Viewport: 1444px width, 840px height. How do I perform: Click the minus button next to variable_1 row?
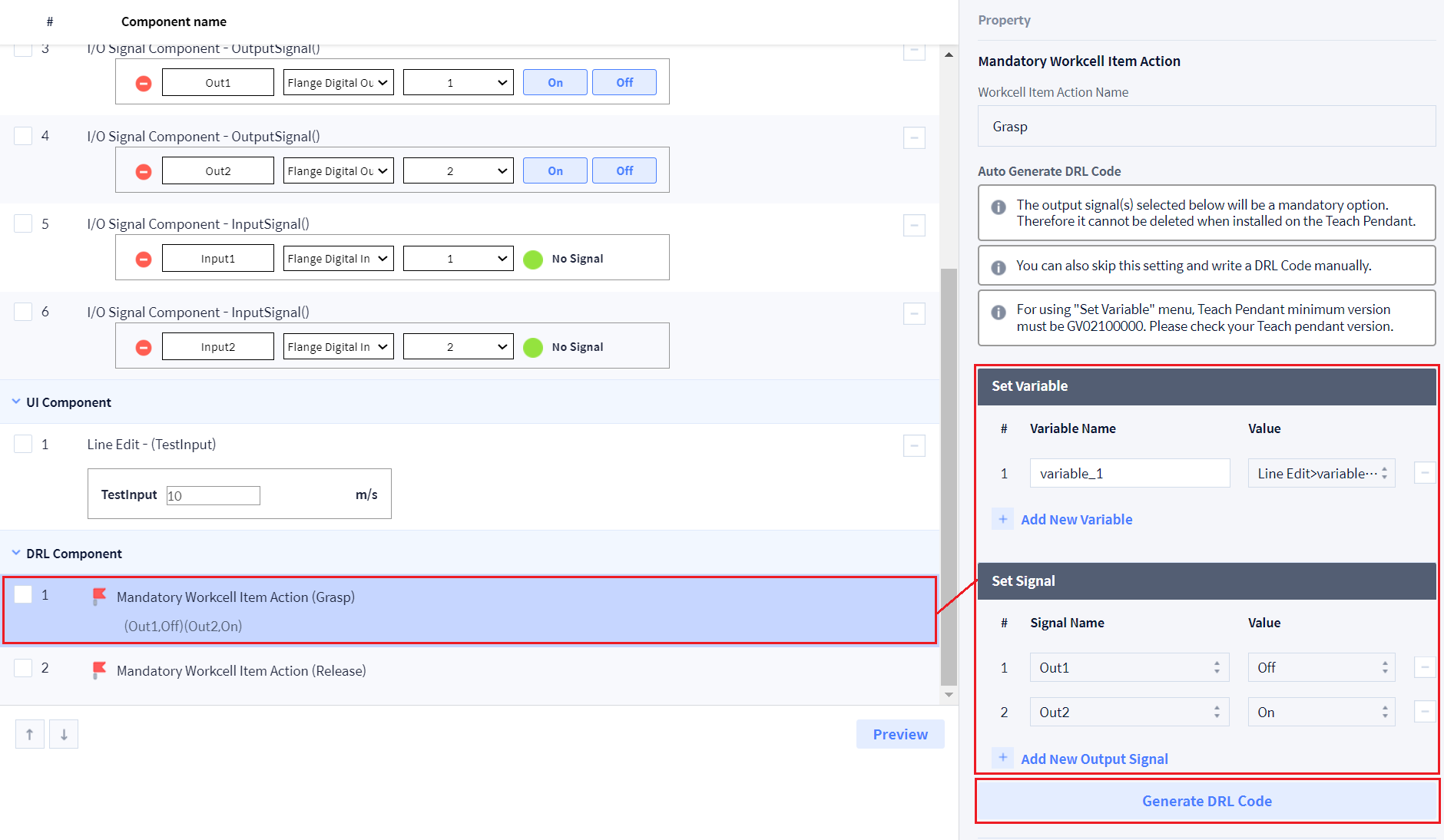pyautogui.click(x=1424, y=473)
